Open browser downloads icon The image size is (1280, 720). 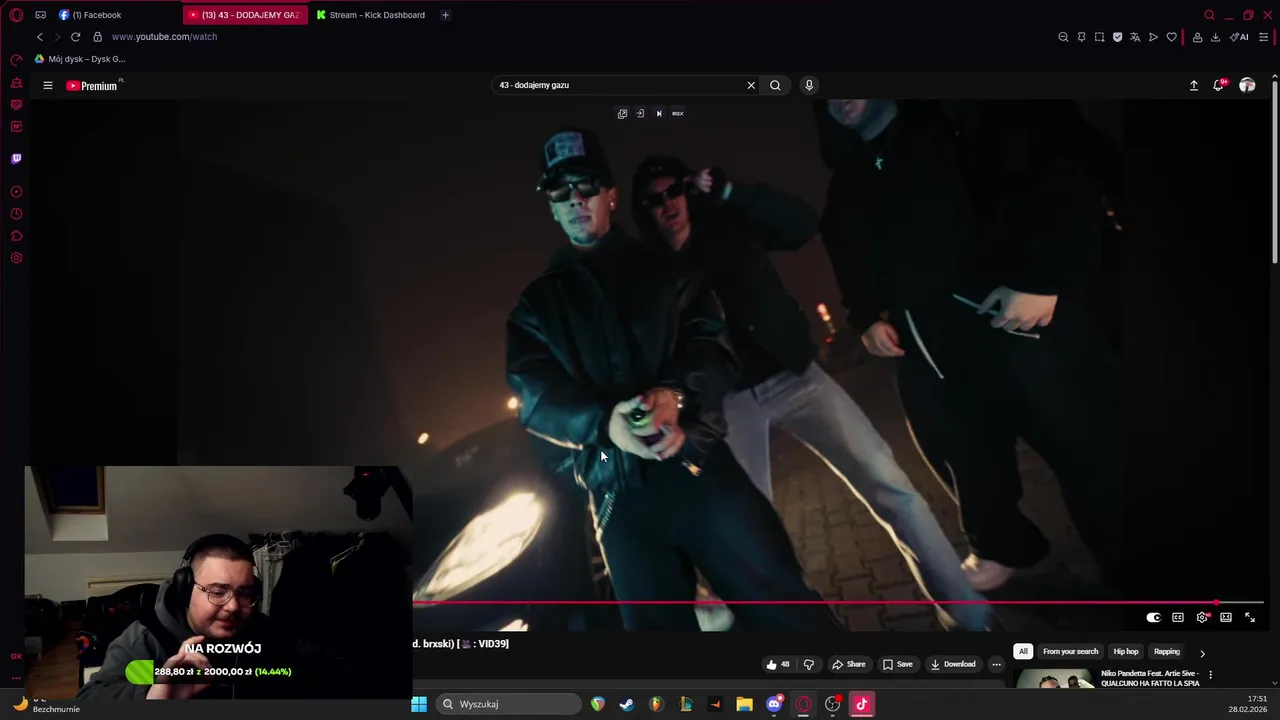click(x=1215, y=37)
